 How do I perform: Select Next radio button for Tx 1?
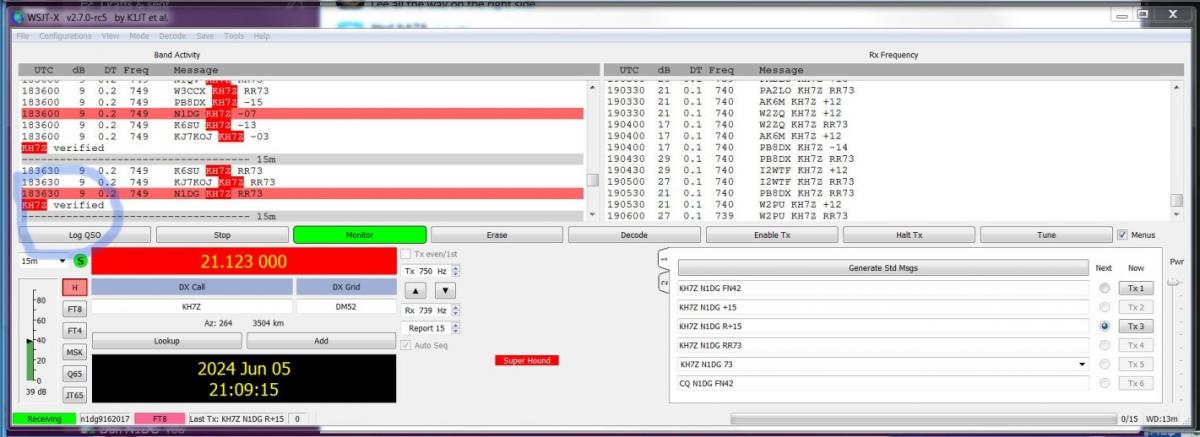point(1104,288)
